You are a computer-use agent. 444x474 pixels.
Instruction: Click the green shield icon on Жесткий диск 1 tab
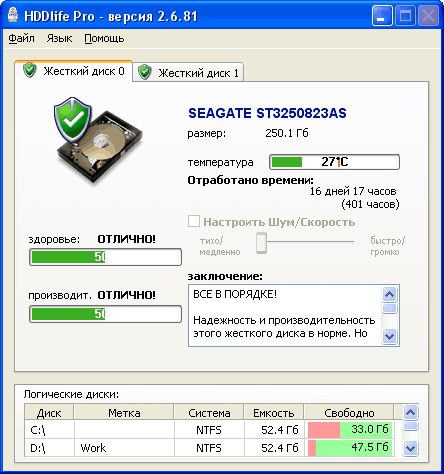tap(145, 72)
